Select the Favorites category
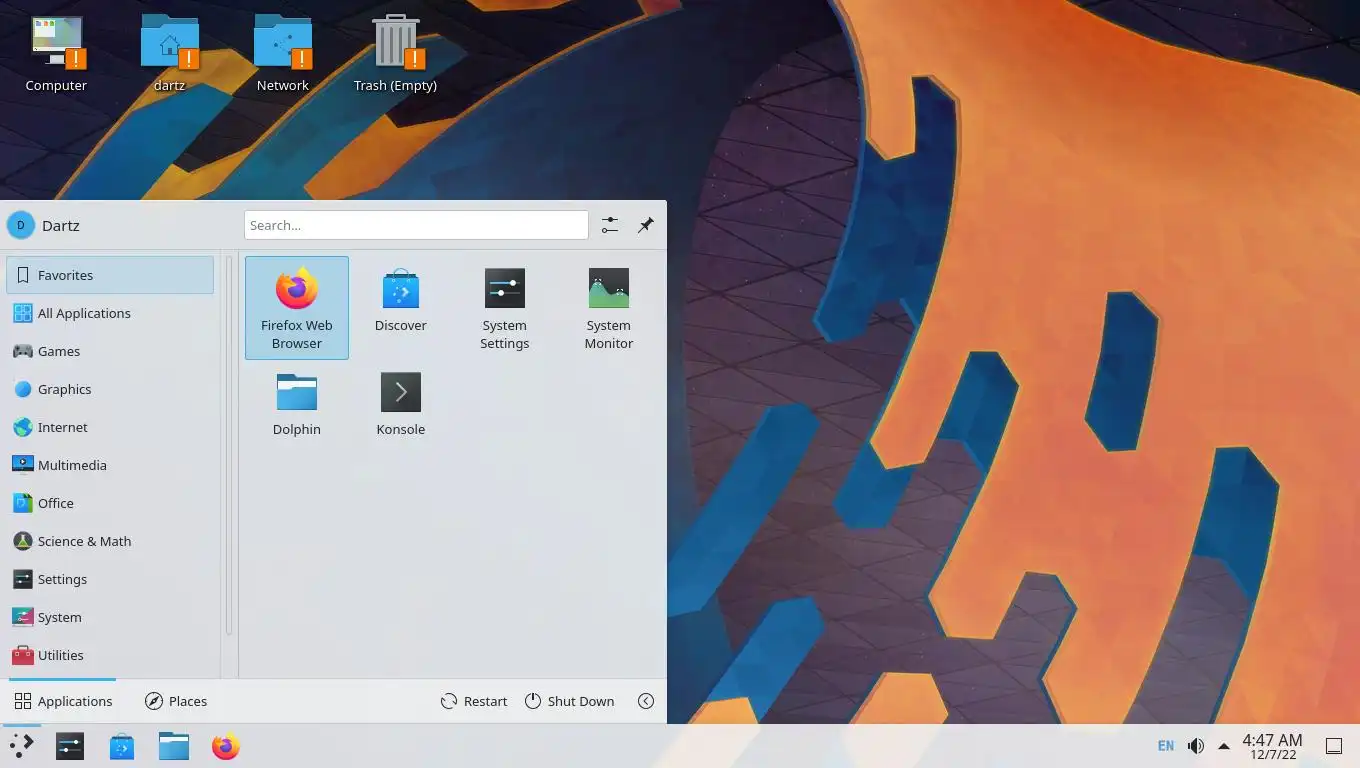This screenshot has width=1360, height=768. [x=110, y=275]
